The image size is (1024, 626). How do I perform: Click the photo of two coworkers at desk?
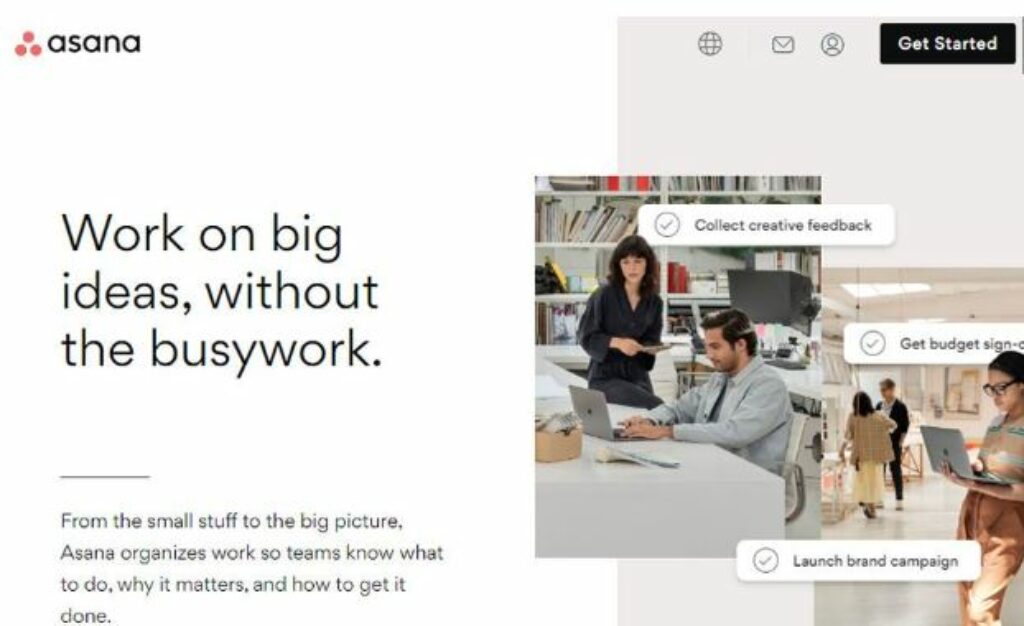pyautogui.click(x=677, y=367)
